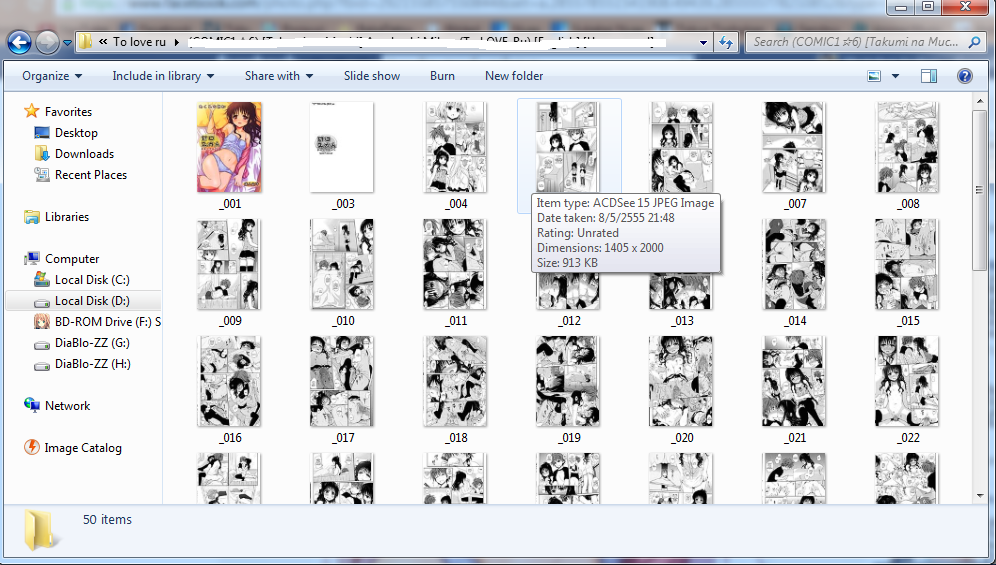Open the Share with menu

pos(279,76)
